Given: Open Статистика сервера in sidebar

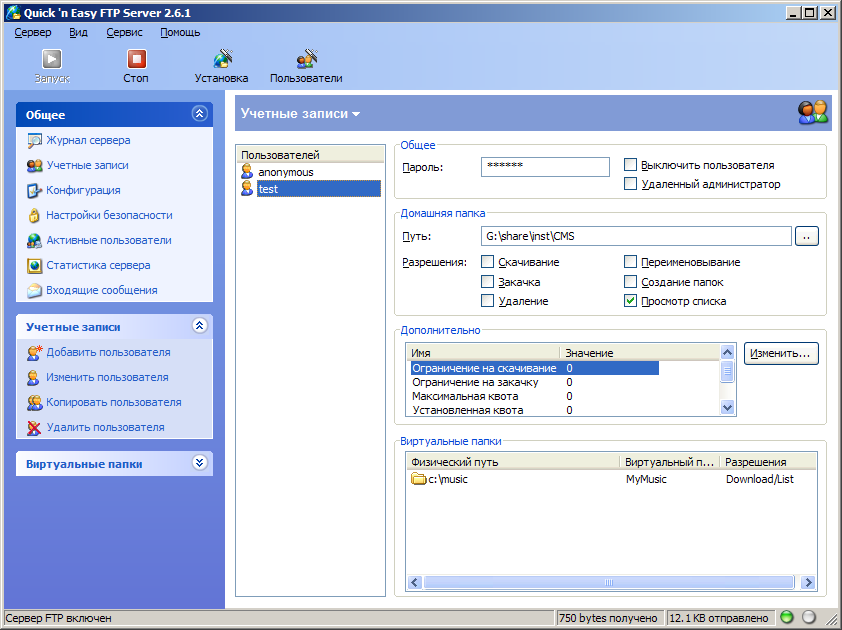Looking at the screenshot, I should [98, 266].
